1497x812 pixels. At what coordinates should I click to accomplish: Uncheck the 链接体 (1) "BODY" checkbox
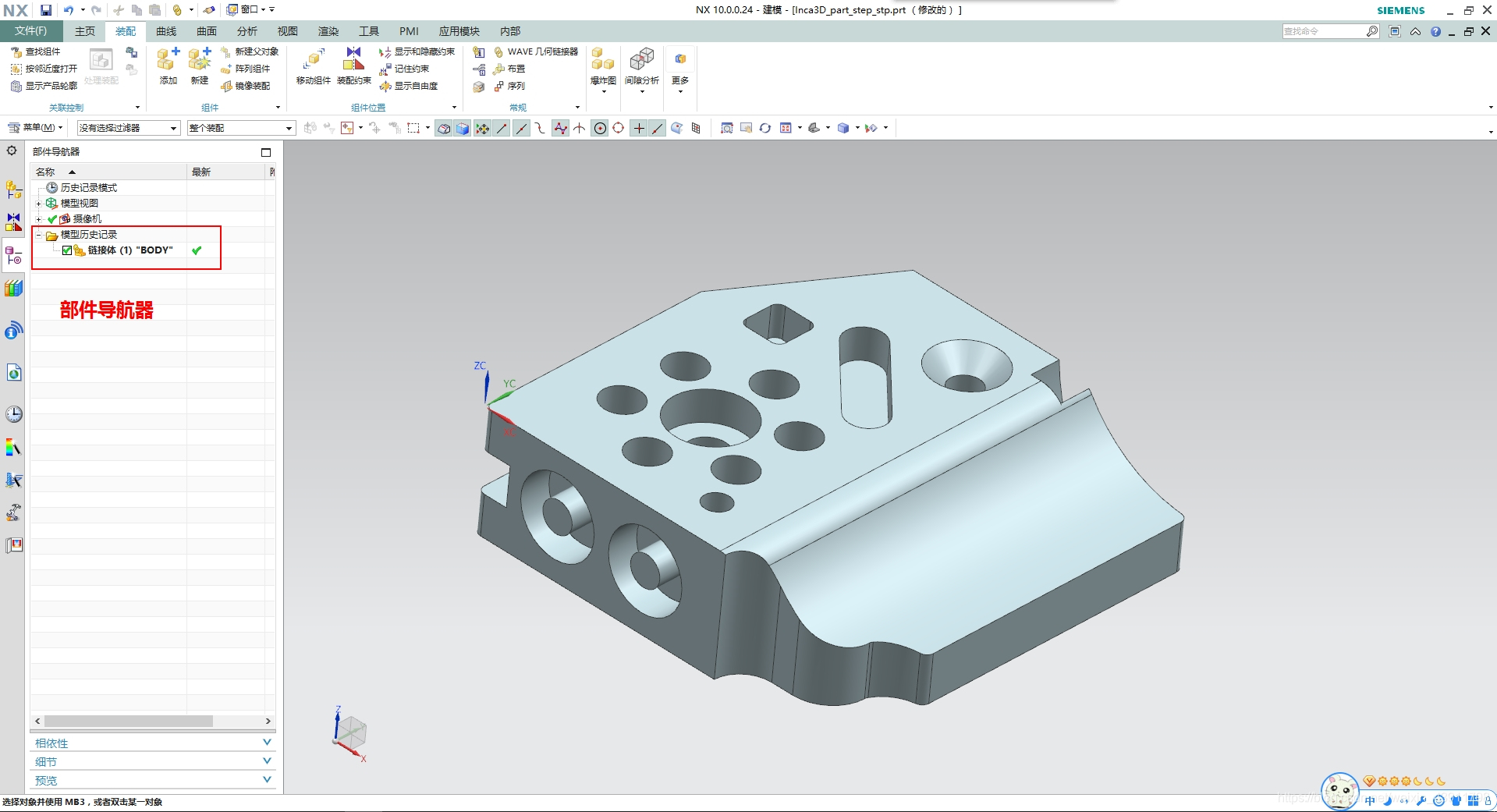click(67, 250)
